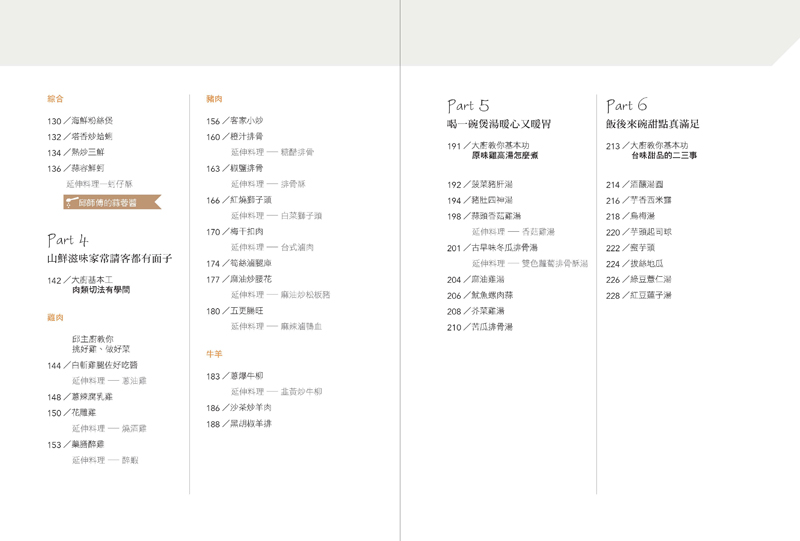Click bold subtitle 台味甜品的二三事

664,157
